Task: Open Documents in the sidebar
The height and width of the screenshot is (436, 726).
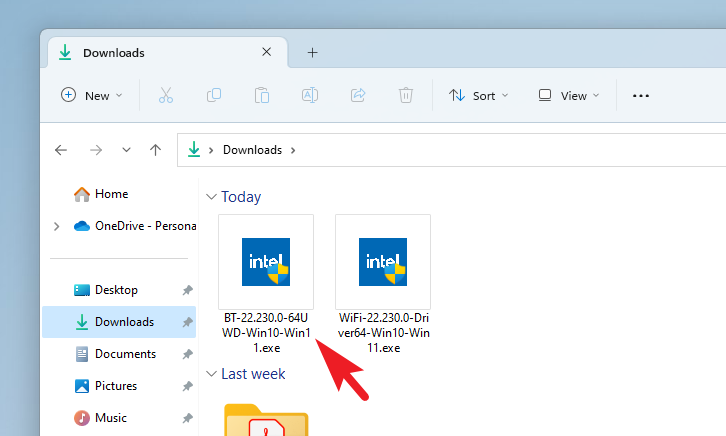Action: (119, 354)
